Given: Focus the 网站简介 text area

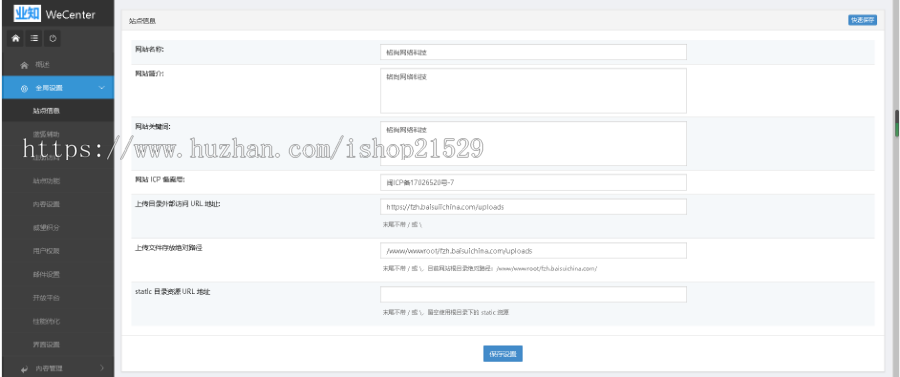Looking at the screenshot, I should coord(533,91).
